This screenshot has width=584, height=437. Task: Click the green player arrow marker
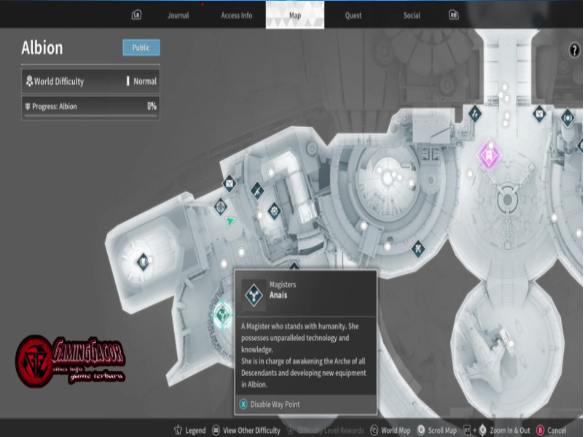tap(231, 221)
